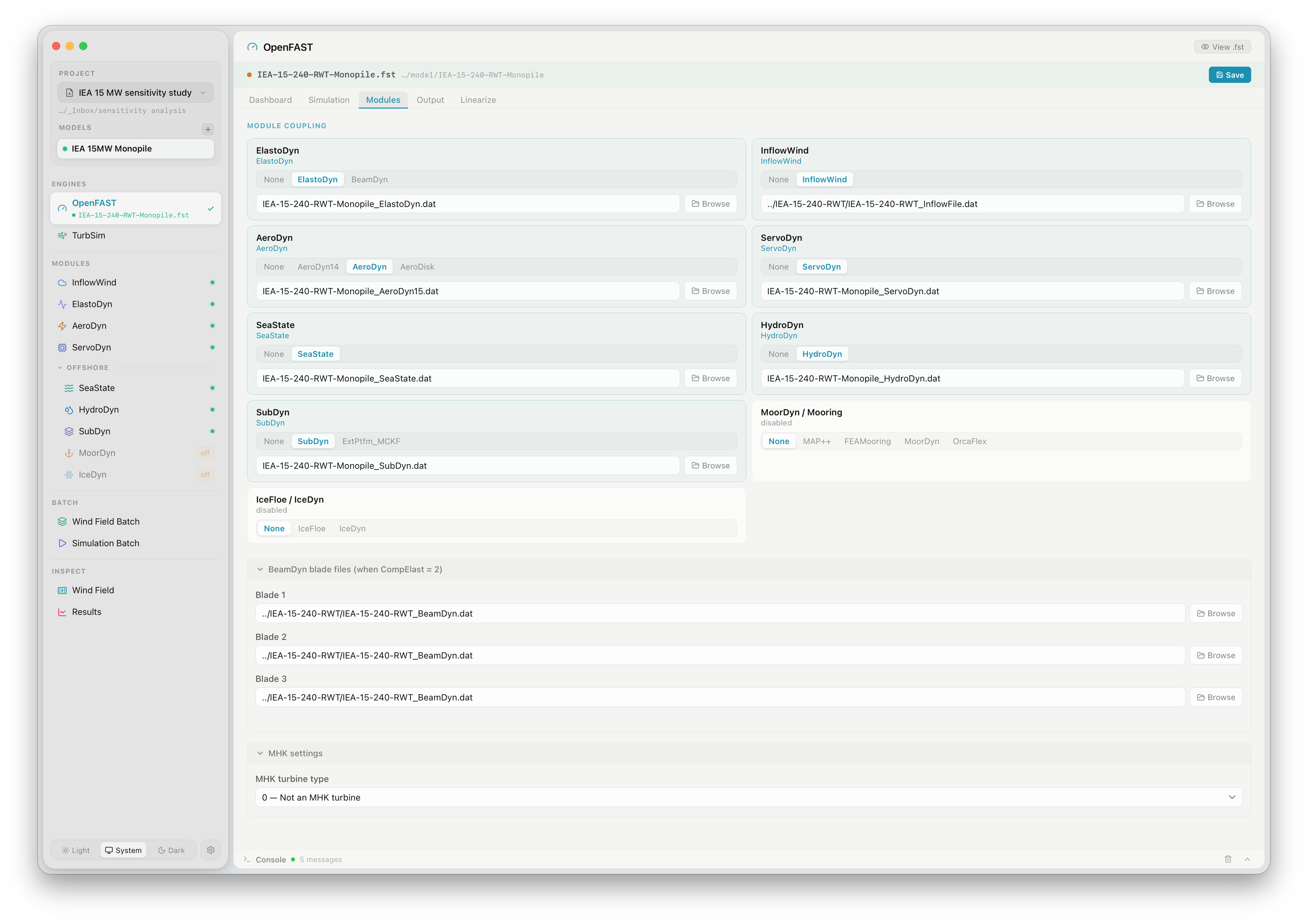This screenshot has width=1308, height=924.
Task: Browse for the SubDyn input file
Action: click(x=711, y=466)
